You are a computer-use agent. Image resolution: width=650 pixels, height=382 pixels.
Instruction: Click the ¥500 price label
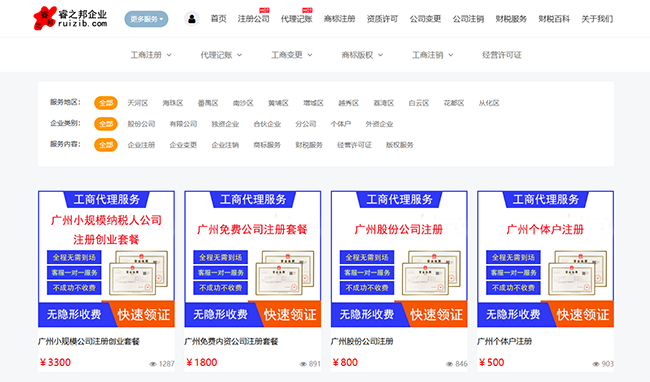coord(492,363)
